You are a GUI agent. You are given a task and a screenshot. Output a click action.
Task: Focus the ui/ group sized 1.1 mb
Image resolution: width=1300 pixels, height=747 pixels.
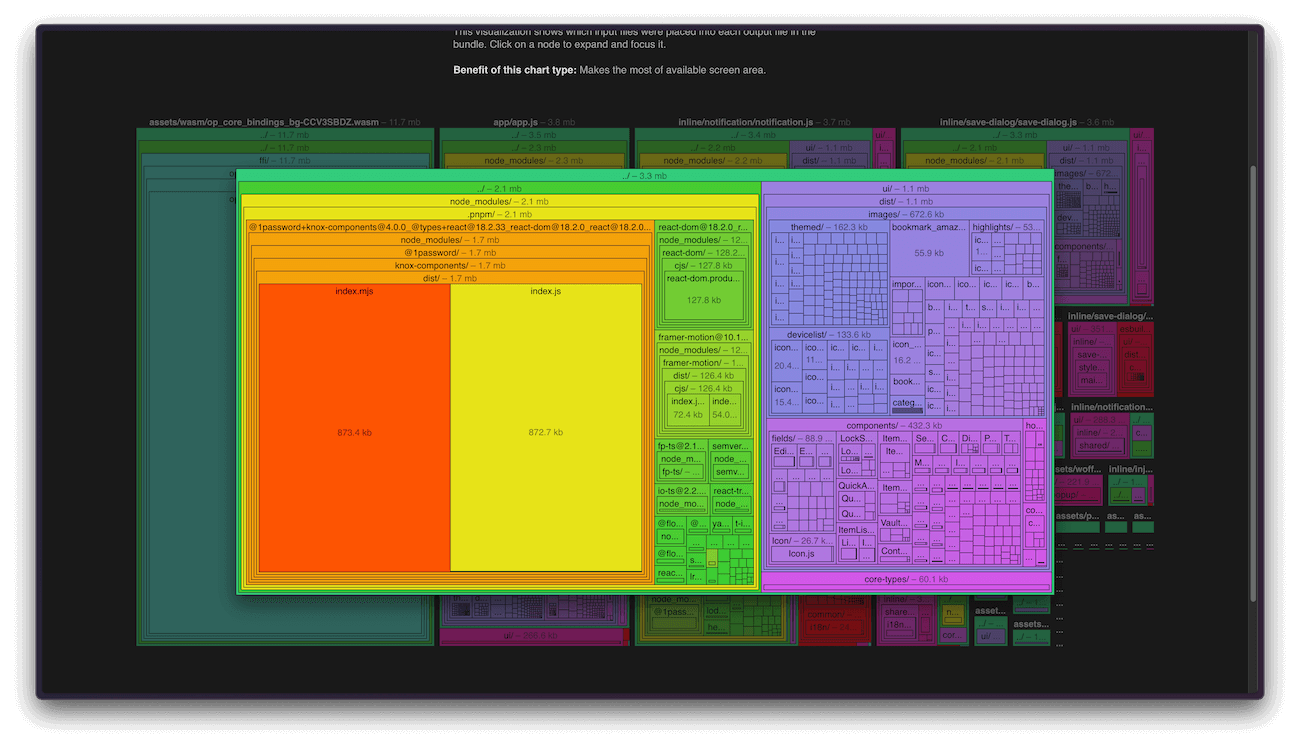pos(905,188)
